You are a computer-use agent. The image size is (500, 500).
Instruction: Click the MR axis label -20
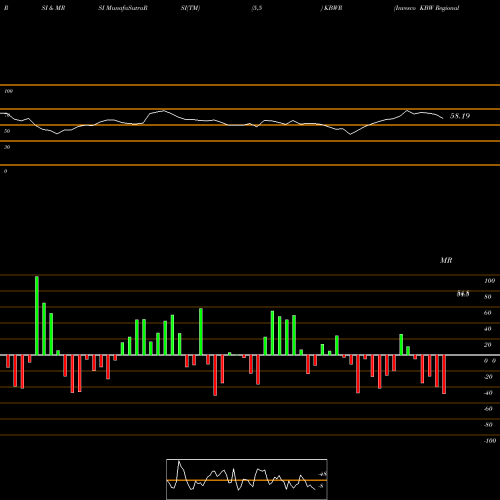tap(488, 377)
